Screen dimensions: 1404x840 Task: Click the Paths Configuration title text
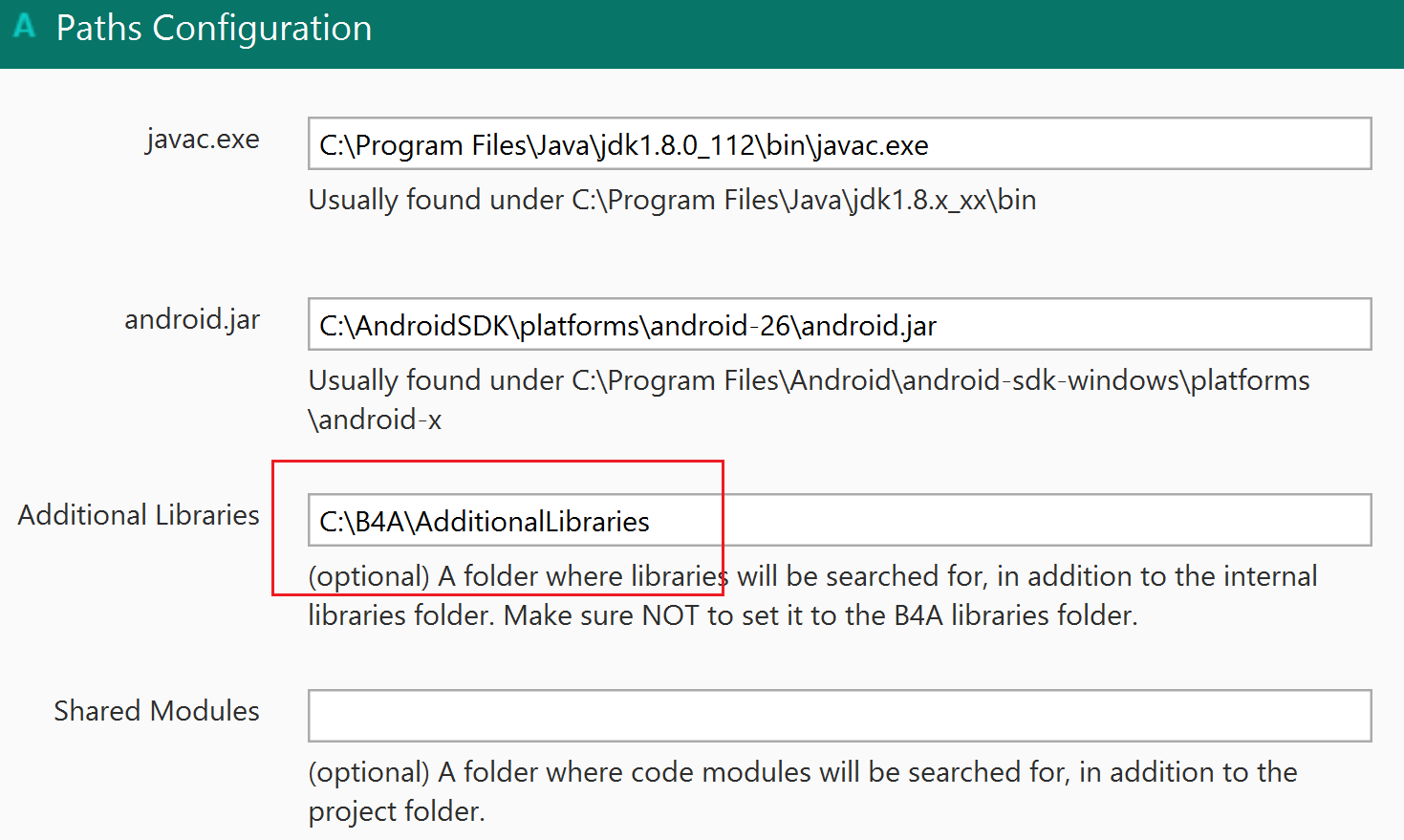214,29
